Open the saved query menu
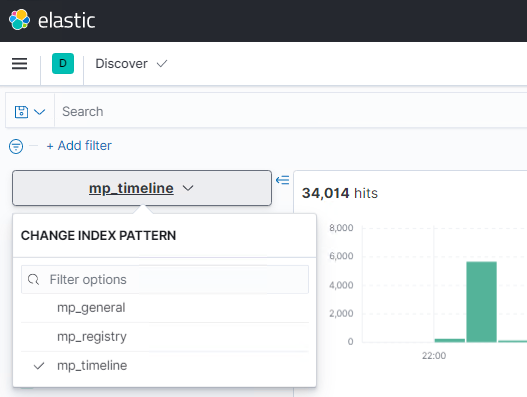 [30, 112]
